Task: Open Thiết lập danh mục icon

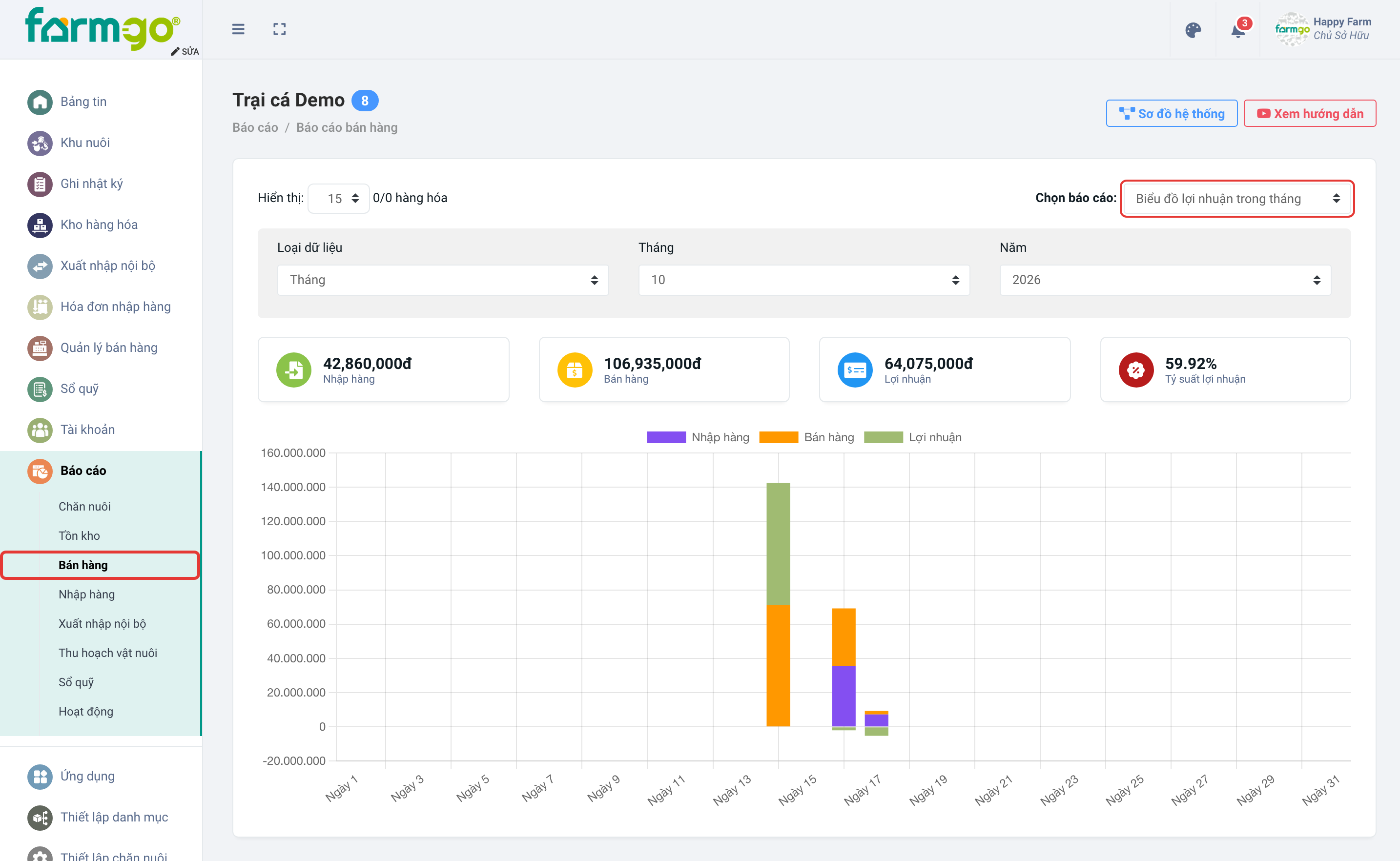Action: click(x=40, y=818)
